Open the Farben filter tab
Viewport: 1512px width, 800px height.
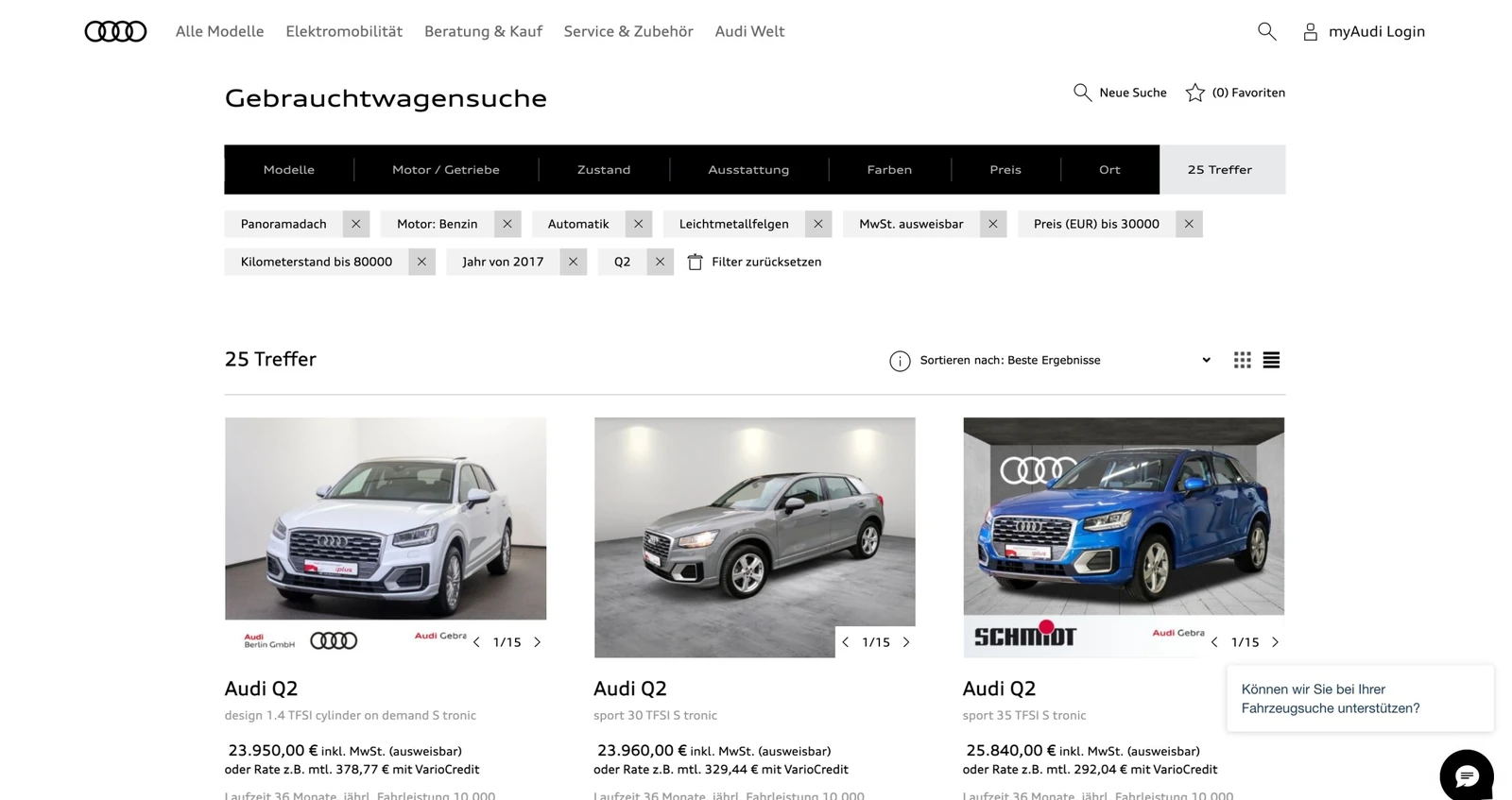coord(889,170)
